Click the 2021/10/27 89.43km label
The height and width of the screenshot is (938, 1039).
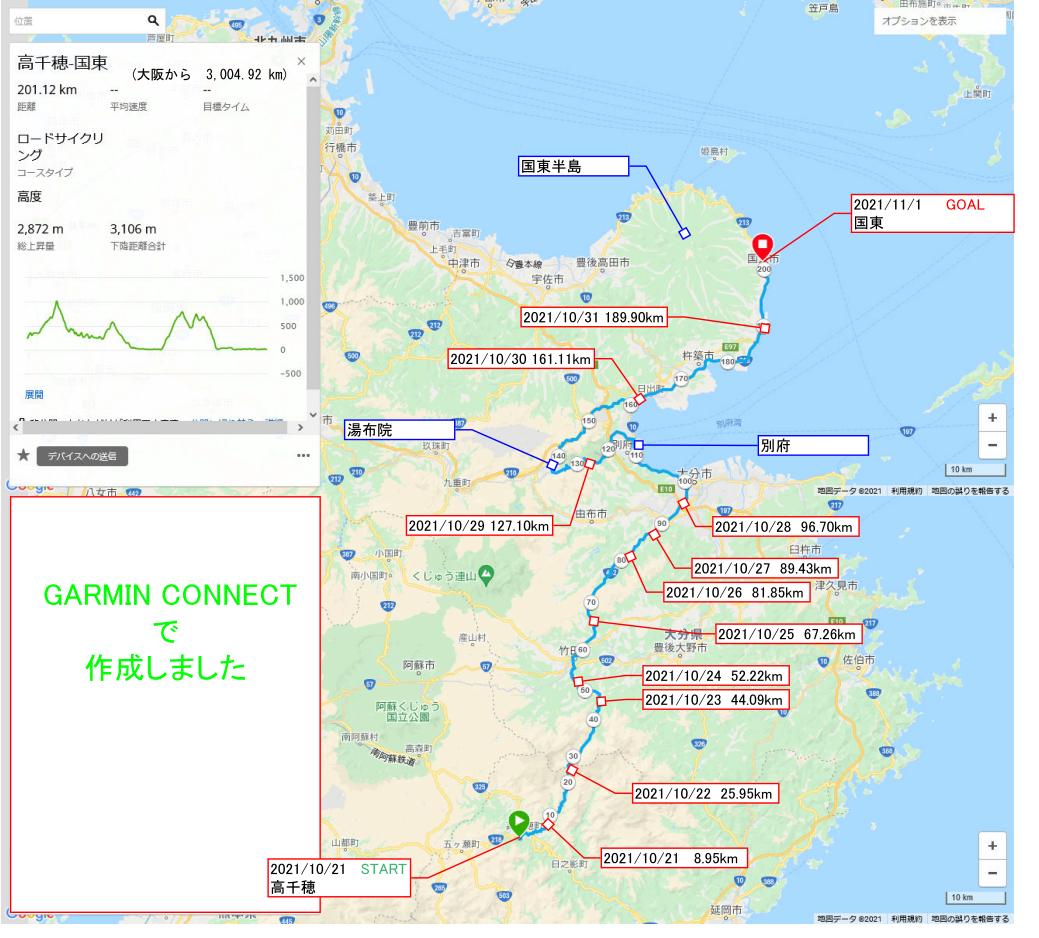point(765,568)
